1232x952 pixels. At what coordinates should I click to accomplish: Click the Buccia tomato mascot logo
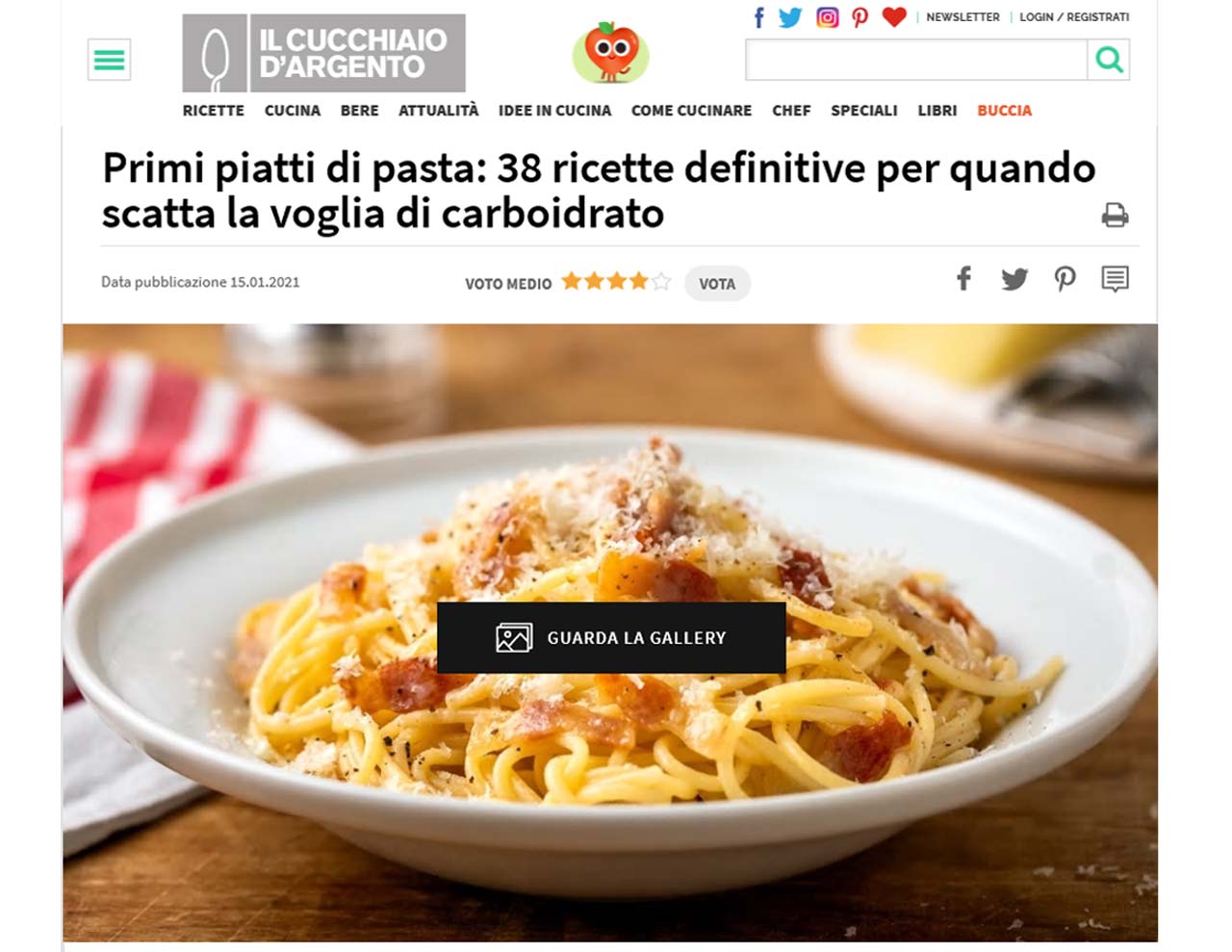click(x=610, y=53)
